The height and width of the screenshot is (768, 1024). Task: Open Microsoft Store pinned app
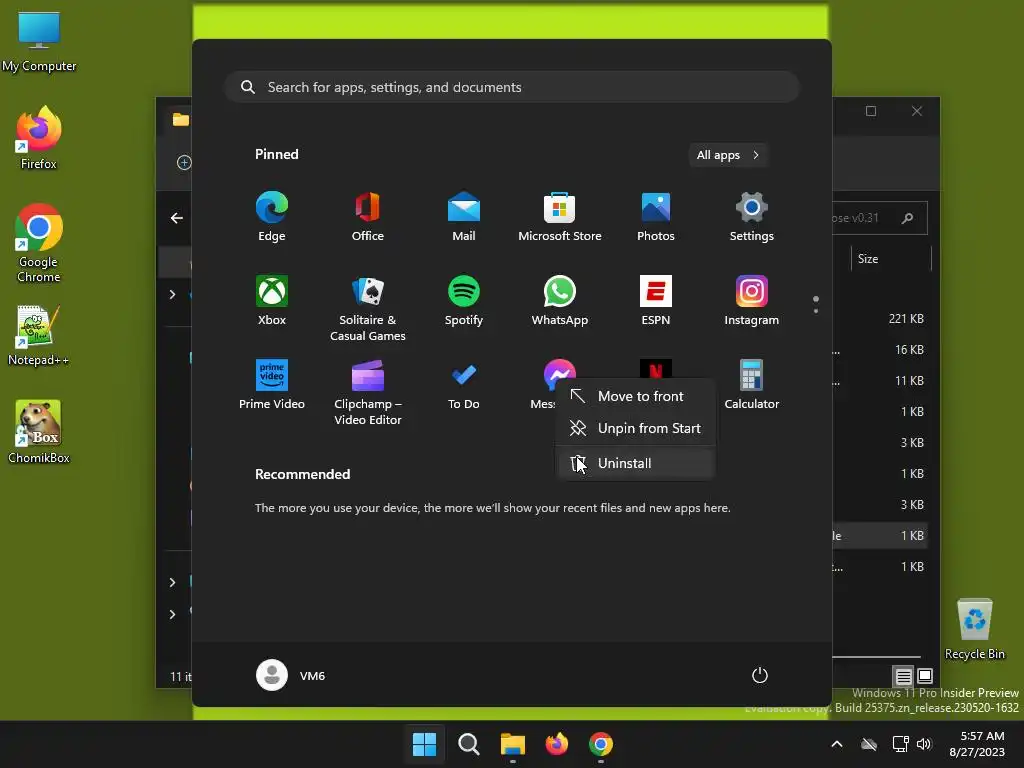[560, 217]
